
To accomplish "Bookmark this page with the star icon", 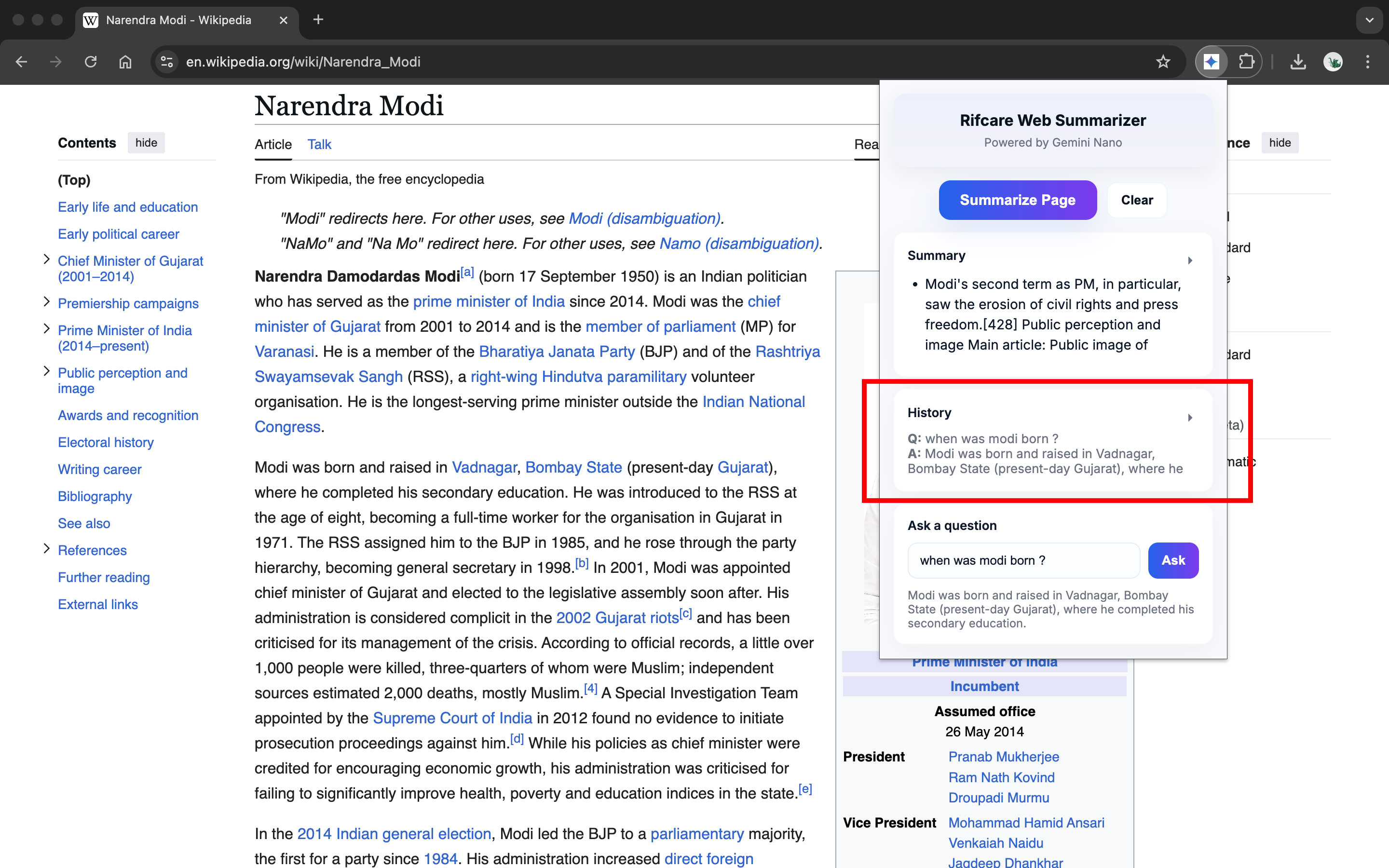I will 1163,61.
